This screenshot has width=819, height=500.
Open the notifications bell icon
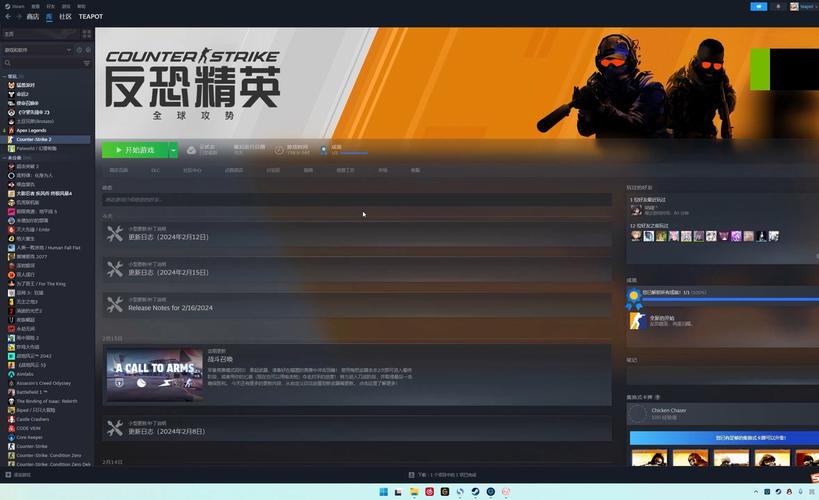click(778, 6)
